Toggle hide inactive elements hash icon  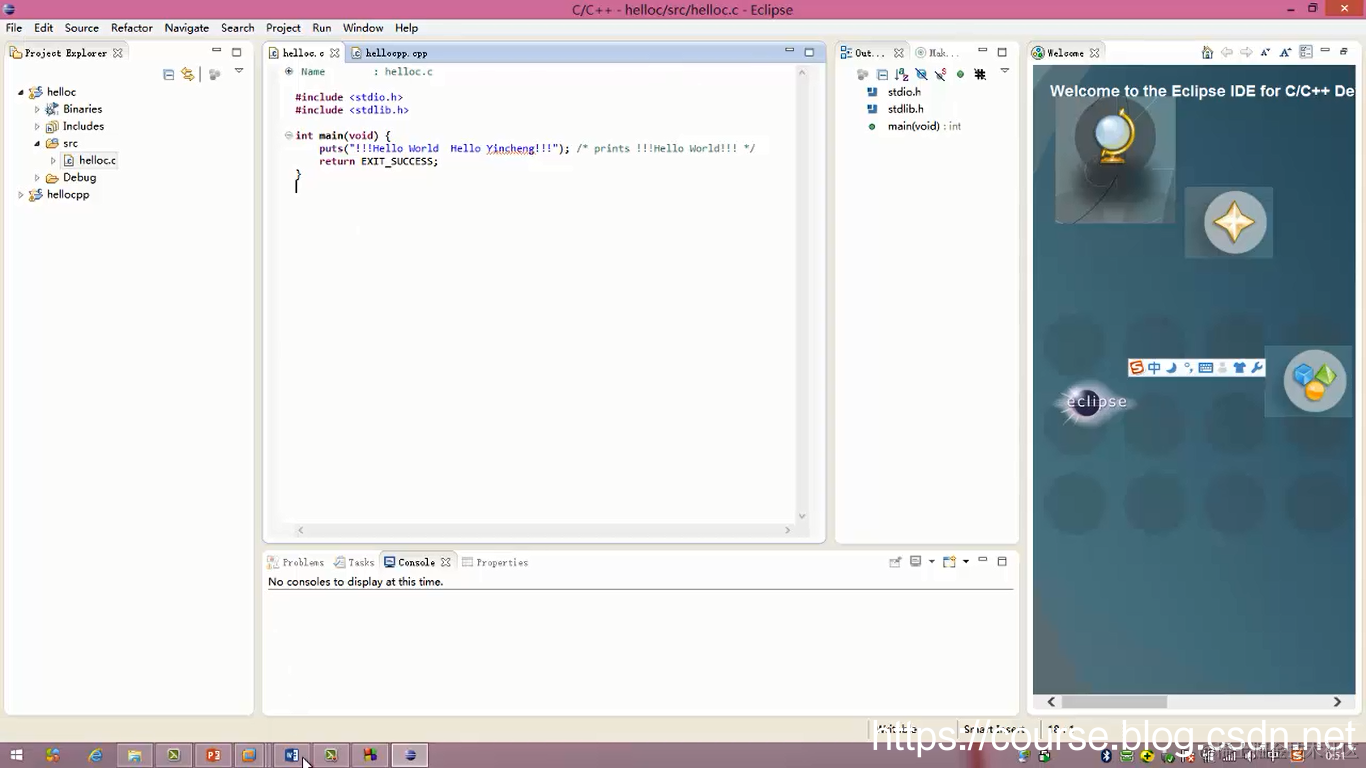[980, 74]
